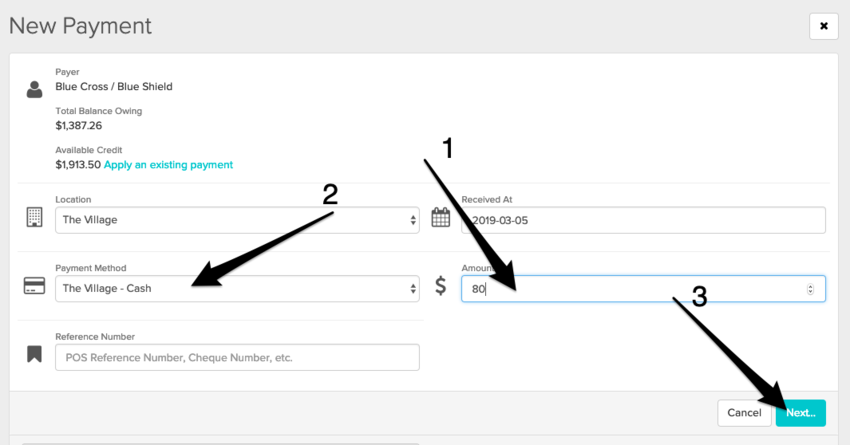The height and width of the screenshot is (445, 850).
Task: Click the New Payment heading
Action: 80,25
